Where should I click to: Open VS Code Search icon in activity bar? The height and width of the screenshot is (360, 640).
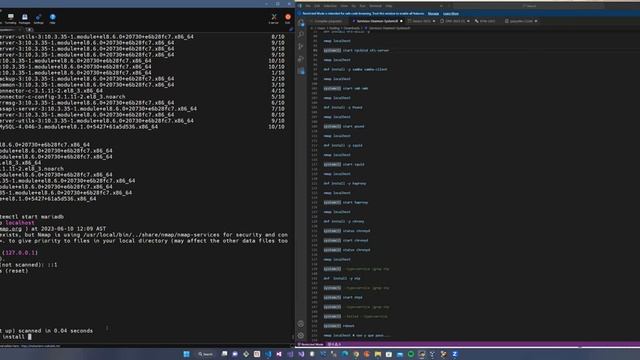301,35
